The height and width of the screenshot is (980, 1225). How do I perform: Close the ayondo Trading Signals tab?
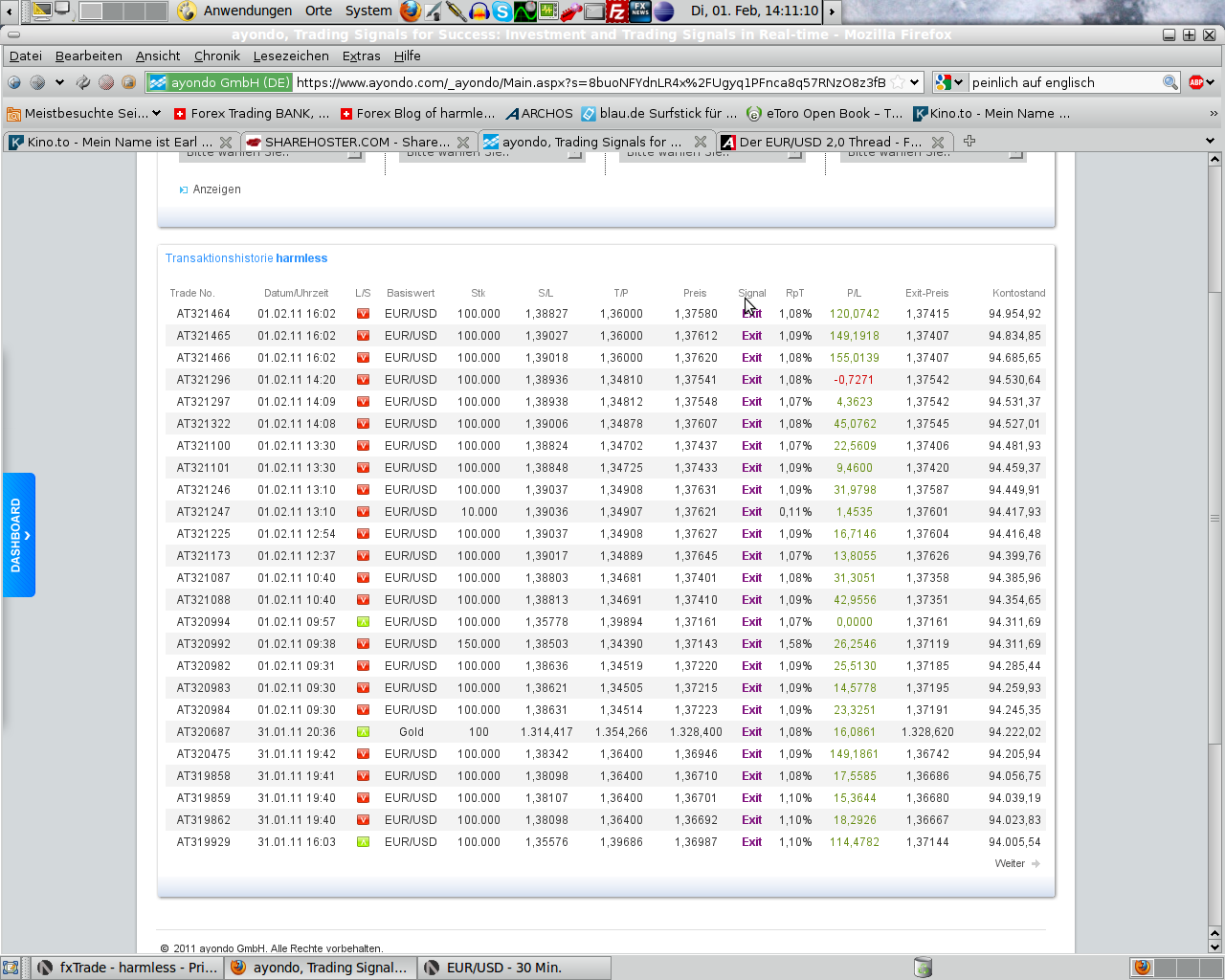click(x=701, y=142)
